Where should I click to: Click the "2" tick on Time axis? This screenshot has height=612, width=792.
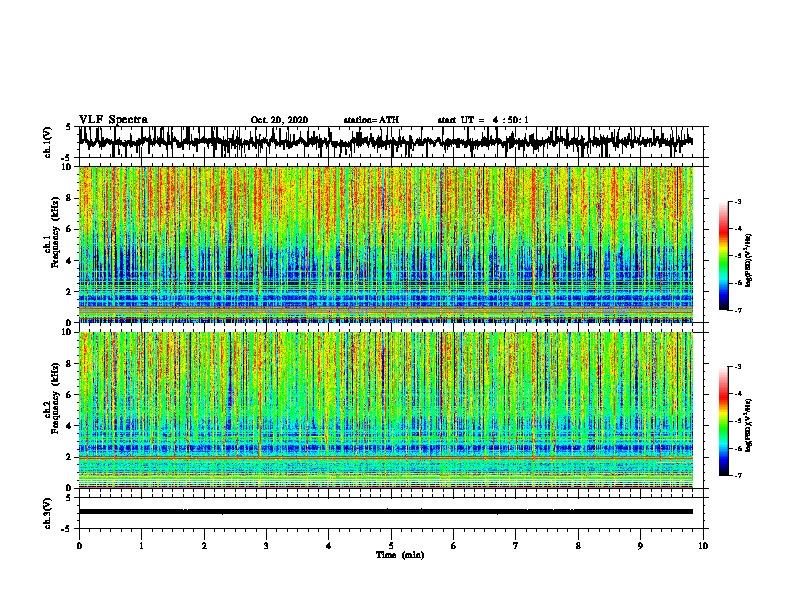[204, 546]
